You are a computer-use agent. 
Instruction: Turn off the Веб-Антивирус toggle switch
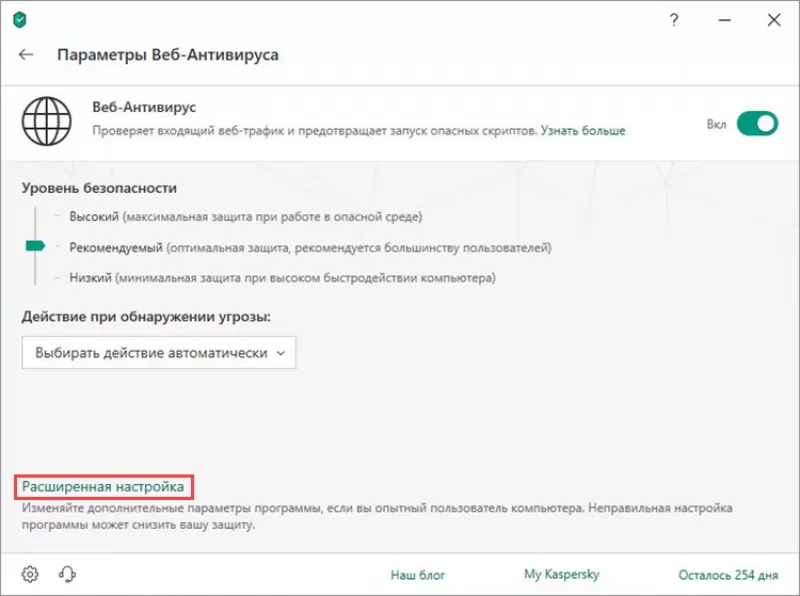tap(757, 124)
